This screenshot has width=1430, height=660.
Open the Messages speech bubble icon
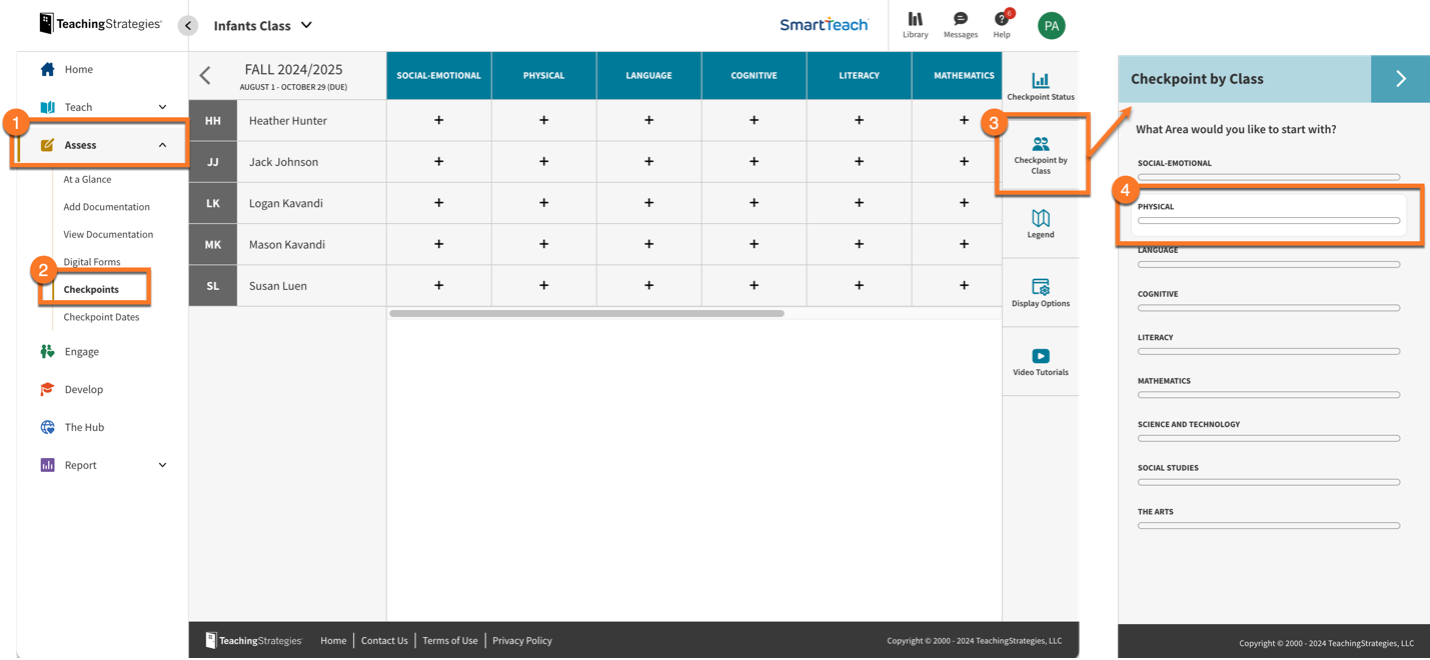[960, 20]
